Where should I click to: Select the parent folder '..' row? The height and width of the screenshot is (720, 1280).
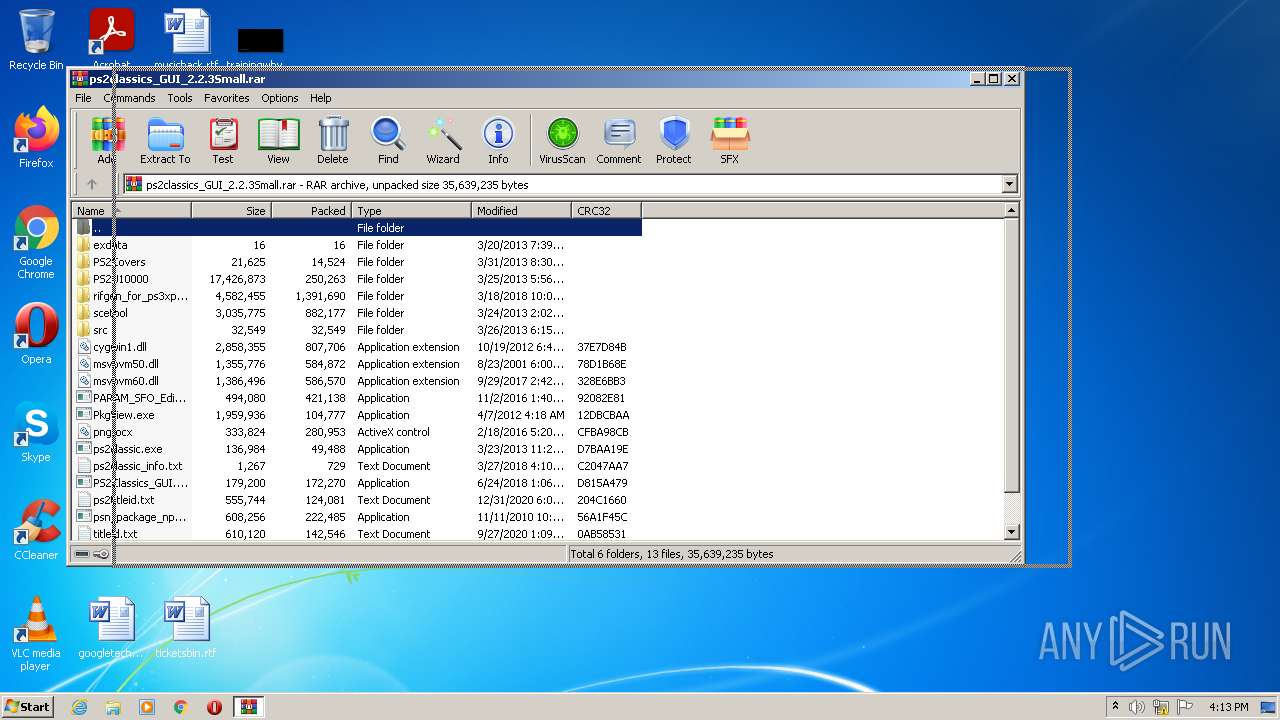point(357,228)
